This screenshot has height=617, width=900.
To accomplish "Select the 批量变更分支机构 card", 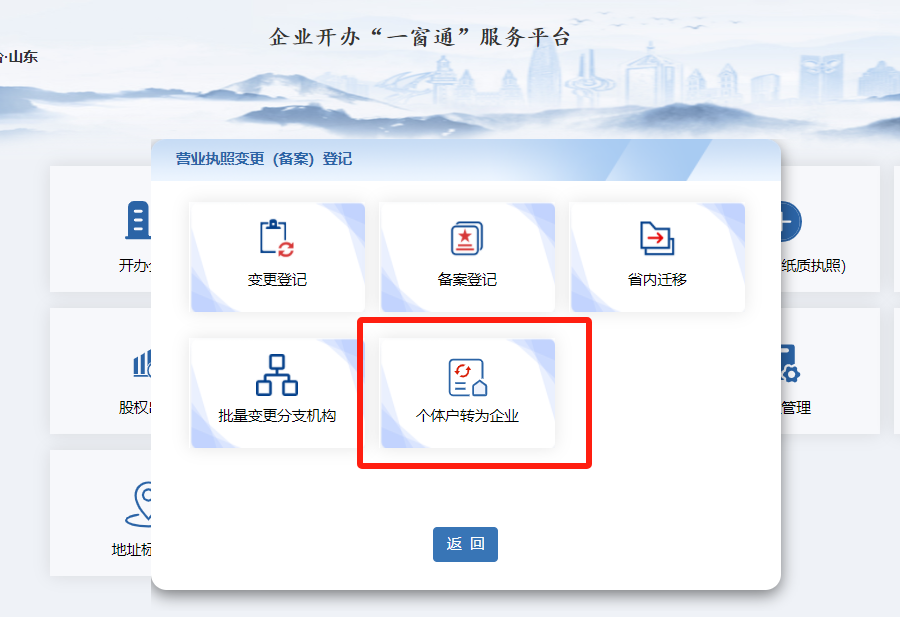I will [x=278, y=392].
